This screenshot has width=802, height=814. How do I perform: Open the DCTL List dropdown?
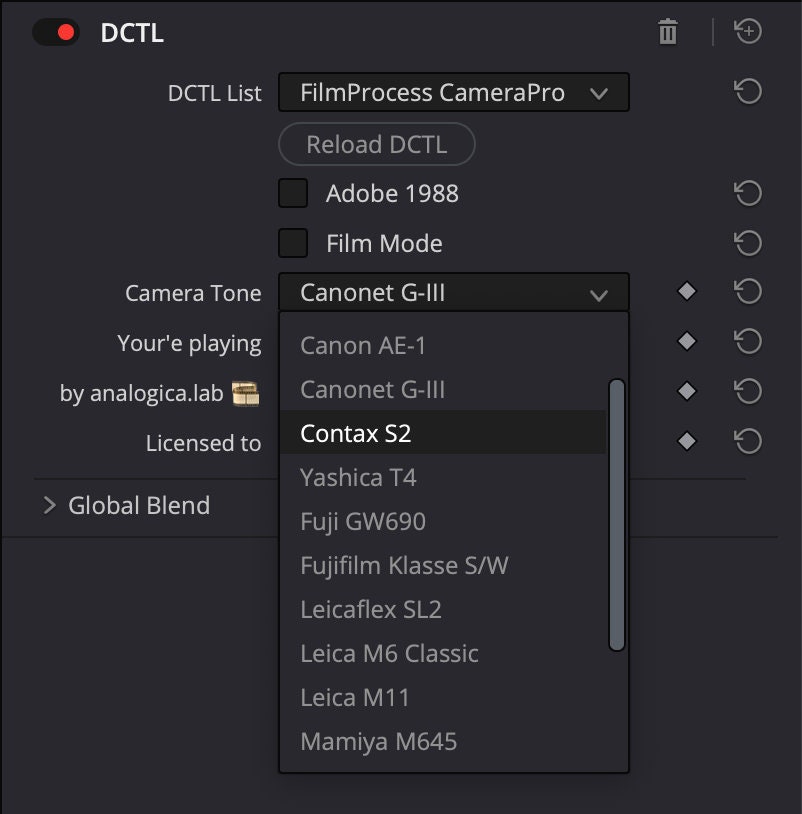click(454, 92)
